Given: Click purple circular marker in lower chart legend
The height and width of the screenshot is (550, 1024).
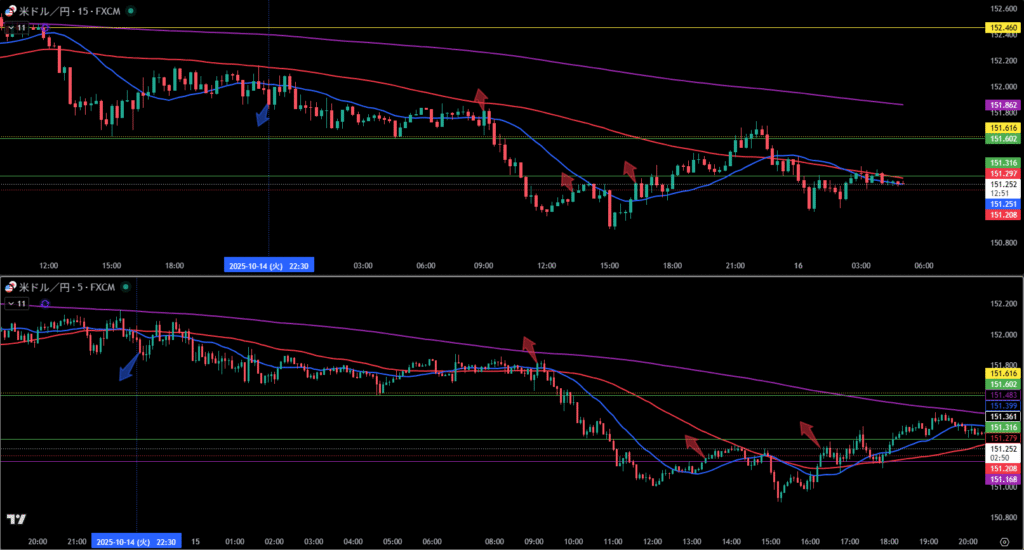Looking at the screenshot, I should click(x=44, y=303).
